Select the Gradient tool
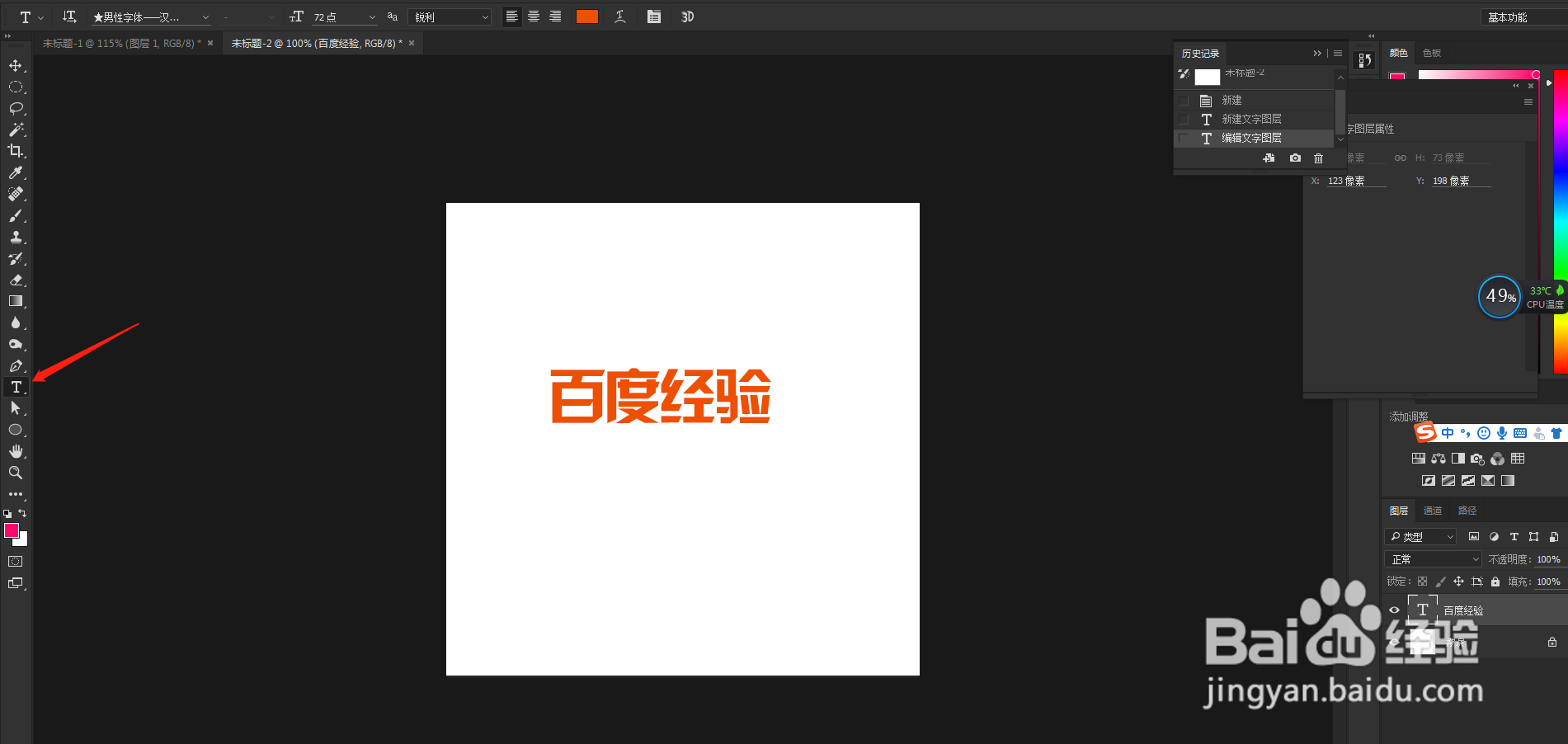The image size is (1568, 744). 16,301
